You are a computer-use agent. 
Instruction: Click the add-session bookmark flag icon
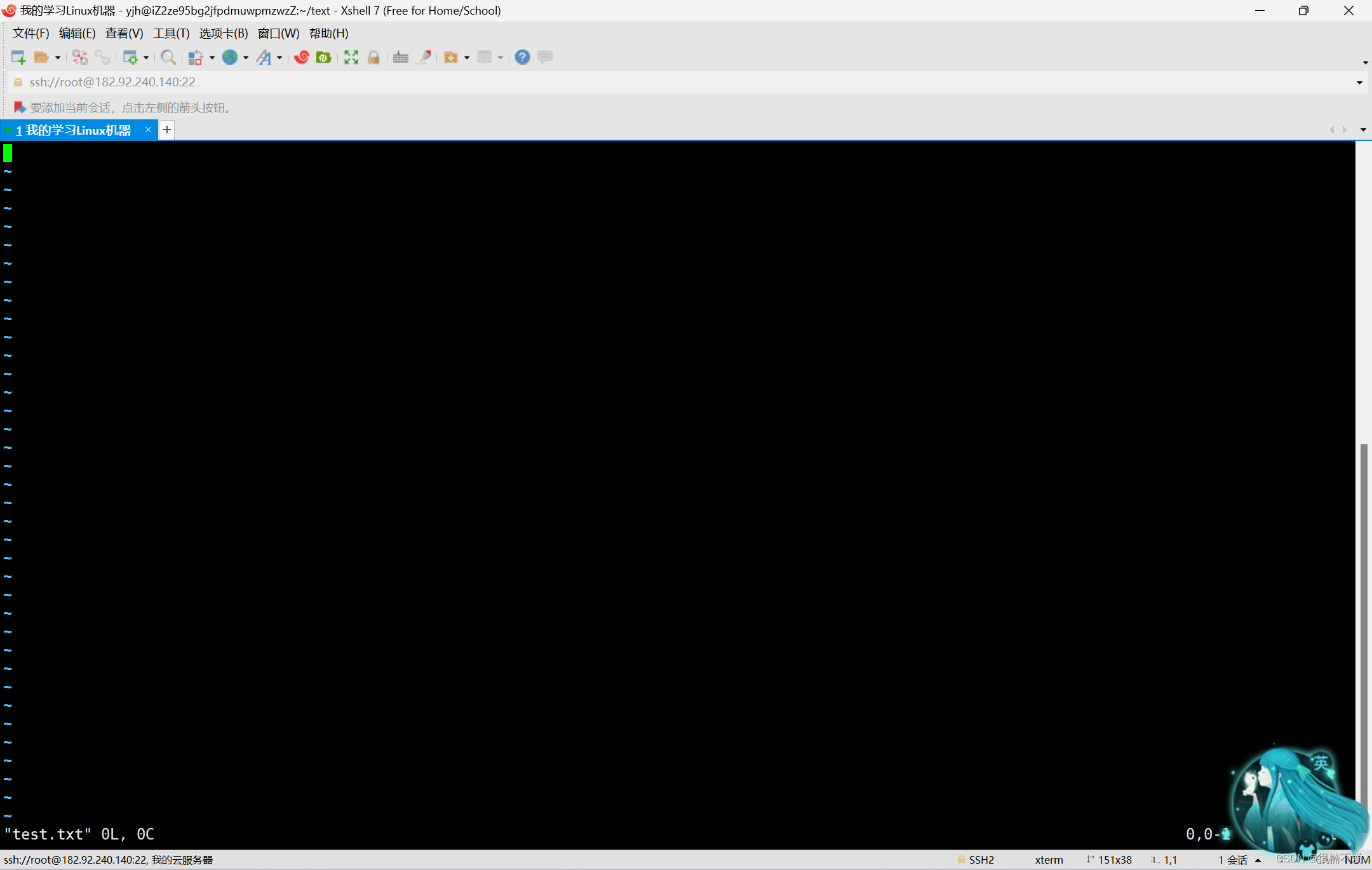tap(20, 107)
